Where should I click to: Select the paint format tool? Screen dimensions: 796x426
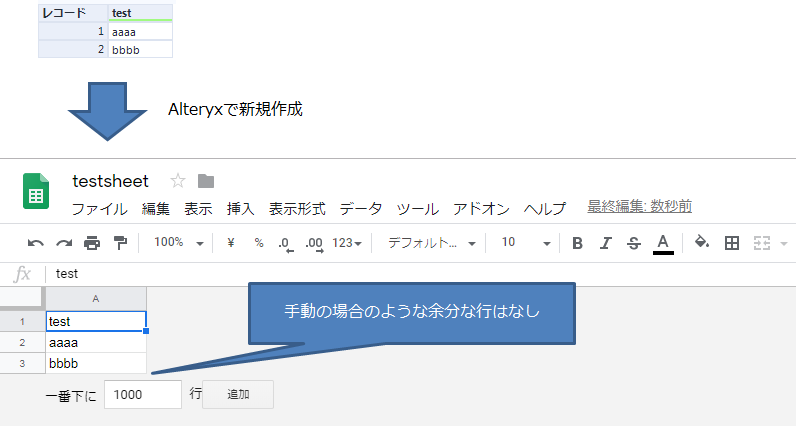click(120, 243)
